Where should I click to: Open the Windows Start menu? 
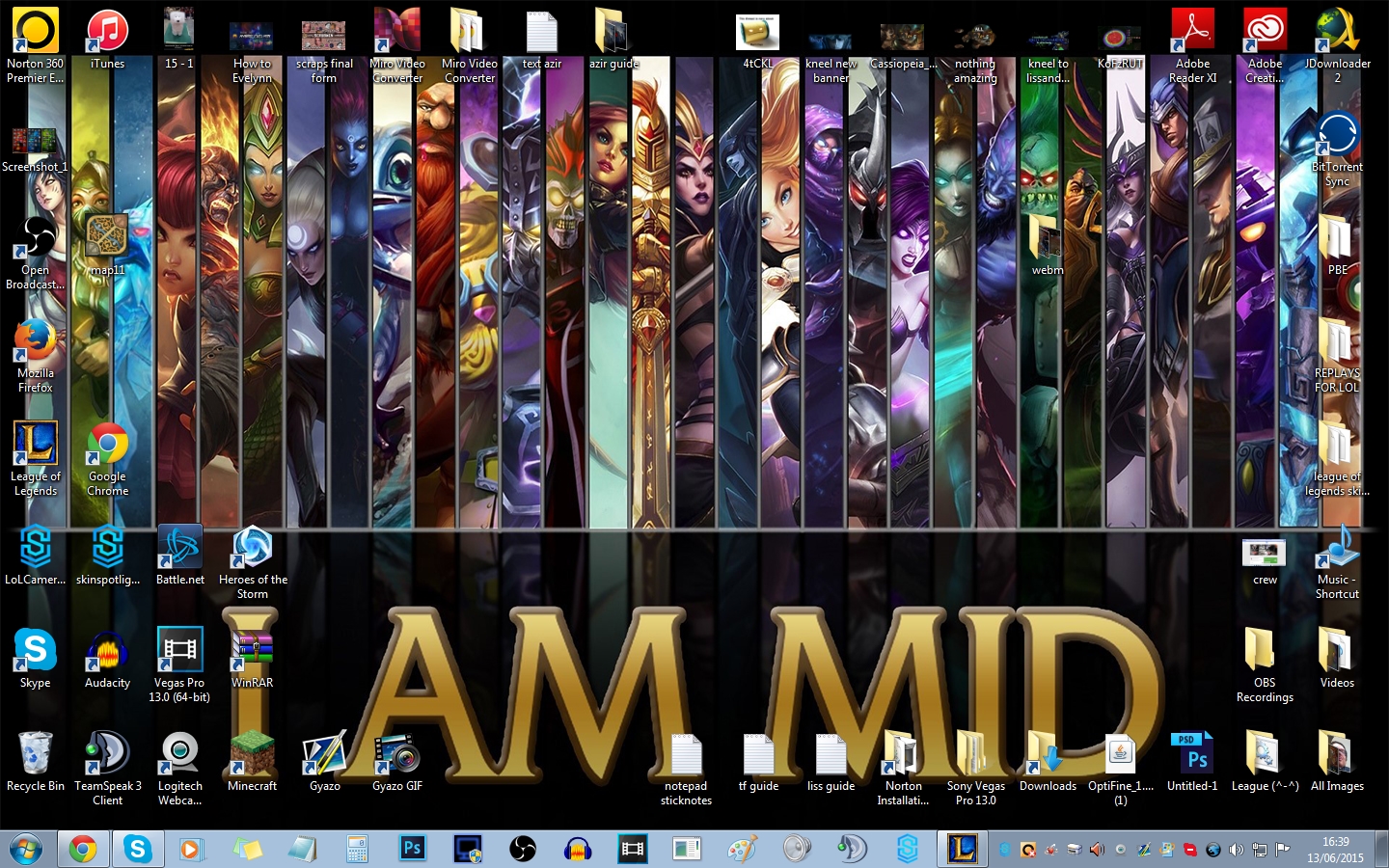pyautogui.click(x=26, y=850)
